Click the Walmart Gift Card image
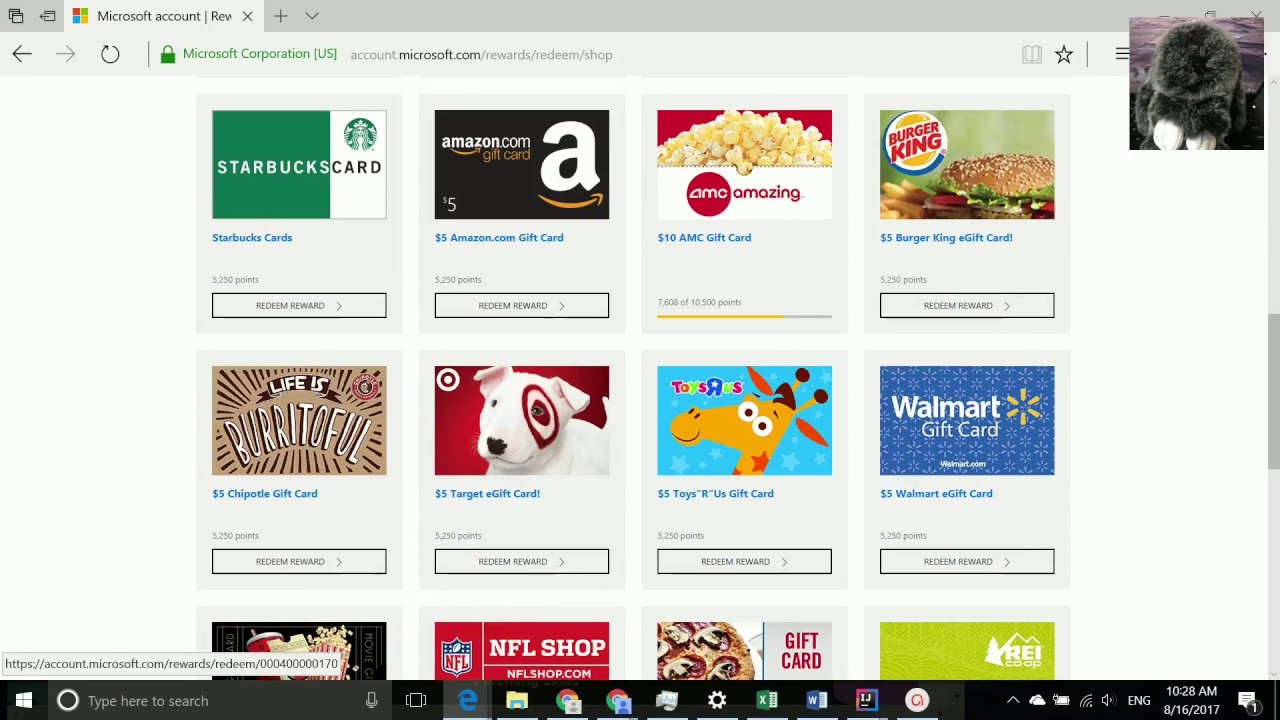This screenshot has width=1280, height=720. (x=967, y=420)
